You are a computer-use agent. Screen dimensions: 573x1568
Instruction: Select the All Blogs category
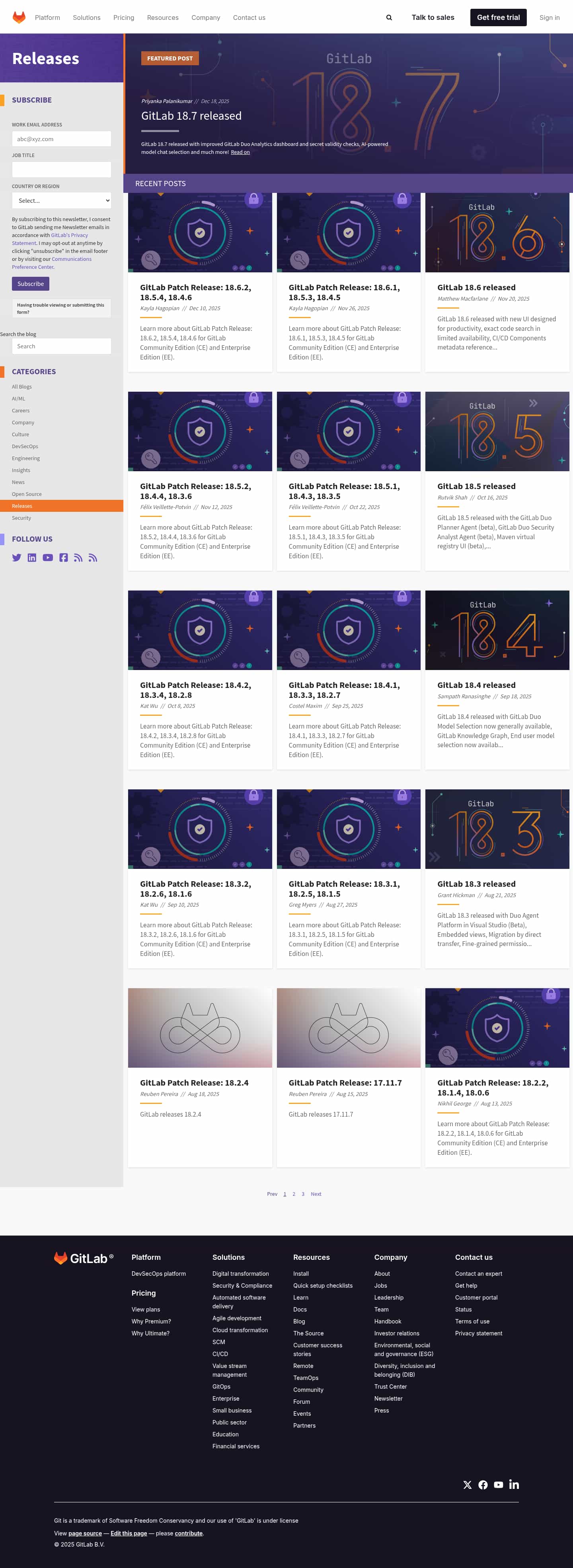(x=22, y=387)
